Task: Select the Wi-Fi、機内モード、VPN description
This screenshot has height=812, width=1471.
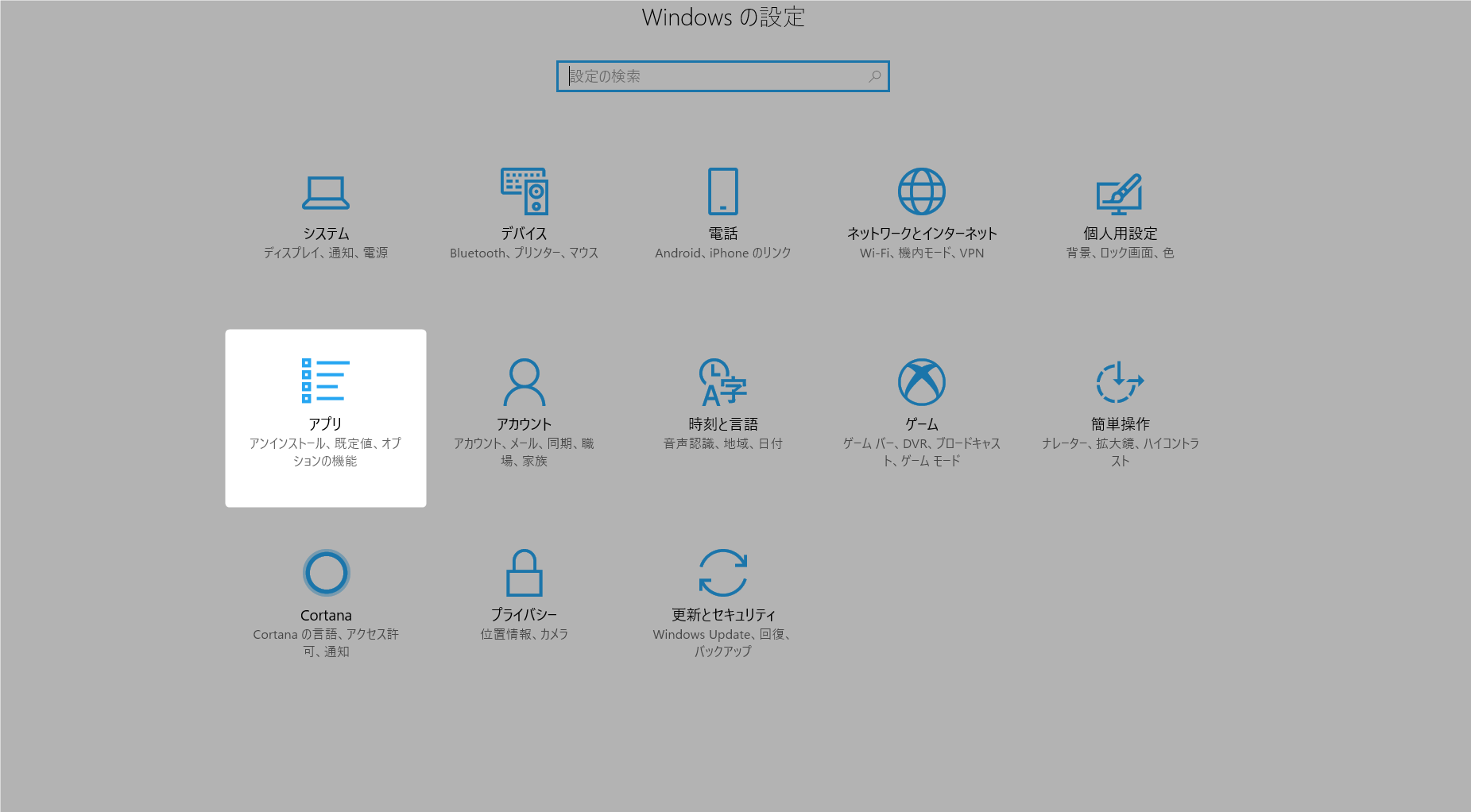Action: coord(922,253)
